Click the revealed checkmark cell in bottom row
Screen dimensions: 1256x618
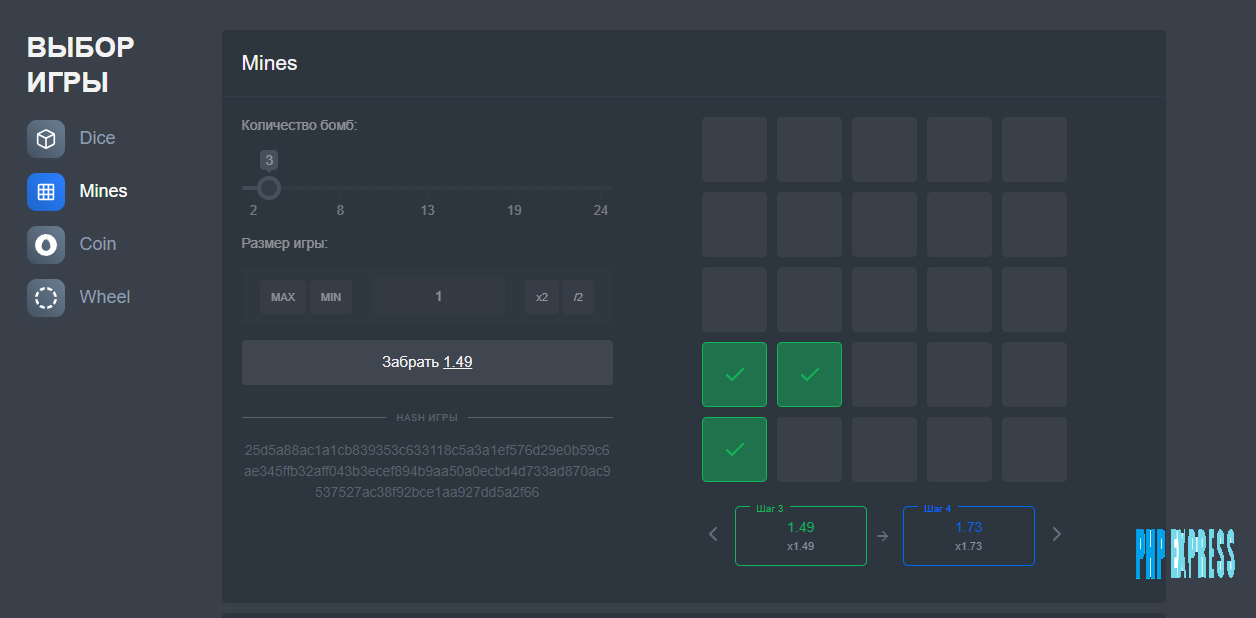[734, 450]
